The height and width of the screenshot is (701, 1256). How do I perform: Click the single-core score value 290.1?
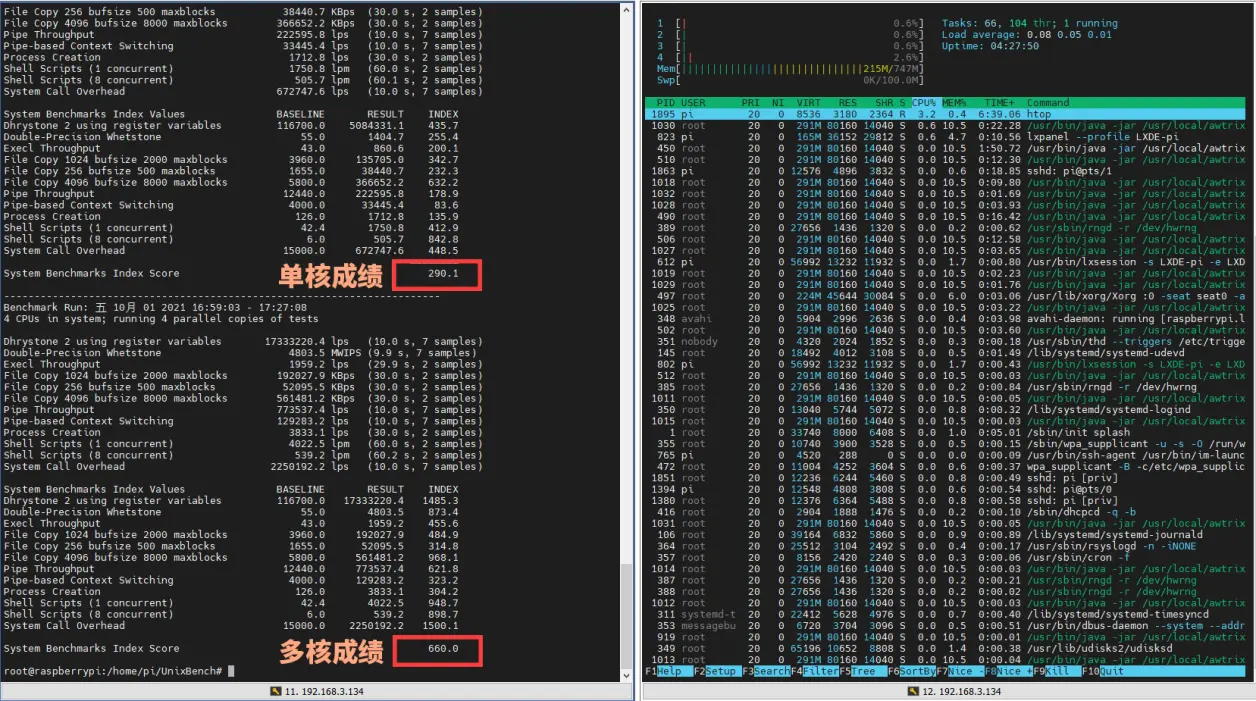(x=441, y=274)
